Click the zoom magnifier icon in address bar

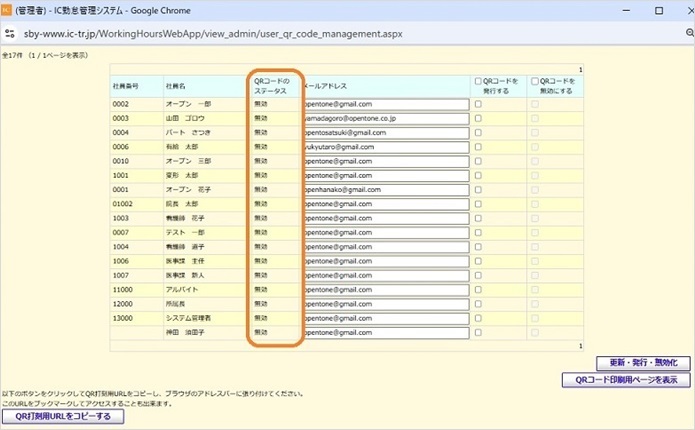pyautogui.click(x=690, y=33)
